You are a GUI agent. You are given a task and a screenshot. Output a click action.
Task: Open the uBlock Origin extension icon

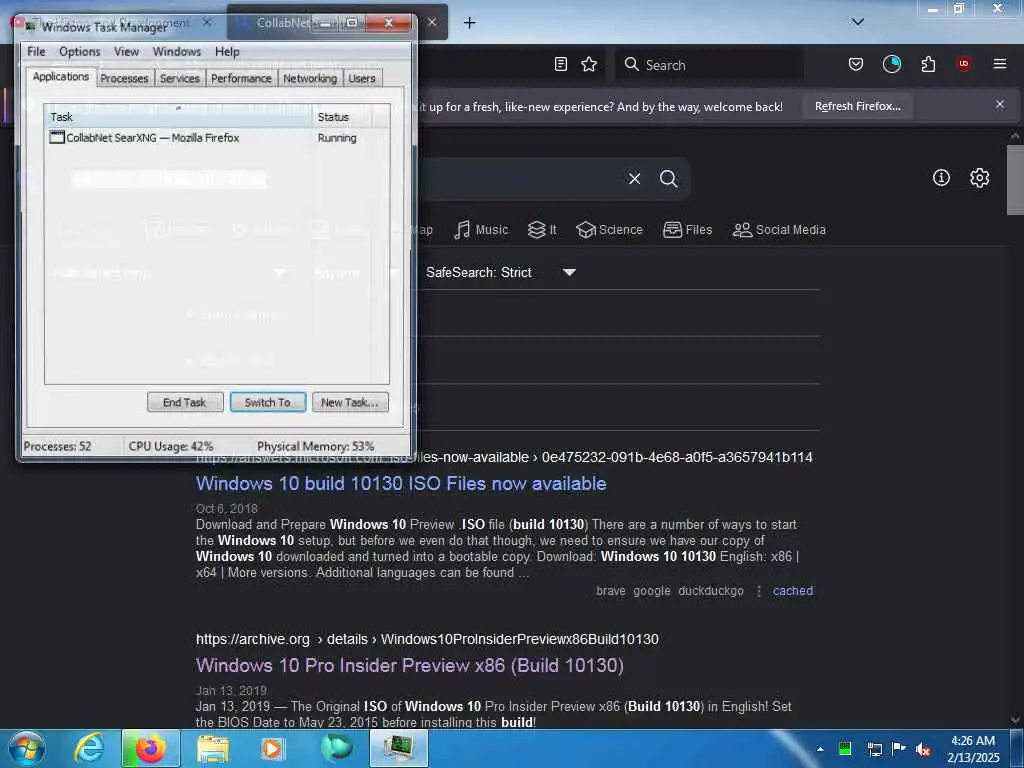point(964,64)
